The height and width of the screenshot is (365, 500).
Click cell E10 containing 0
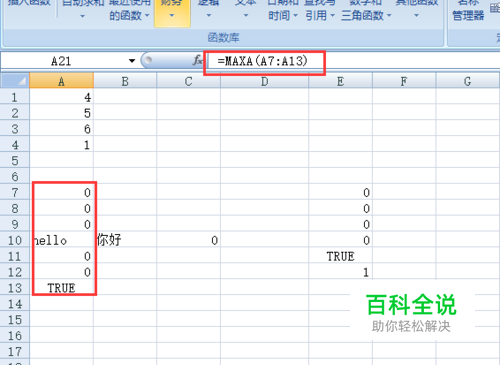click(x=340, y=240)
